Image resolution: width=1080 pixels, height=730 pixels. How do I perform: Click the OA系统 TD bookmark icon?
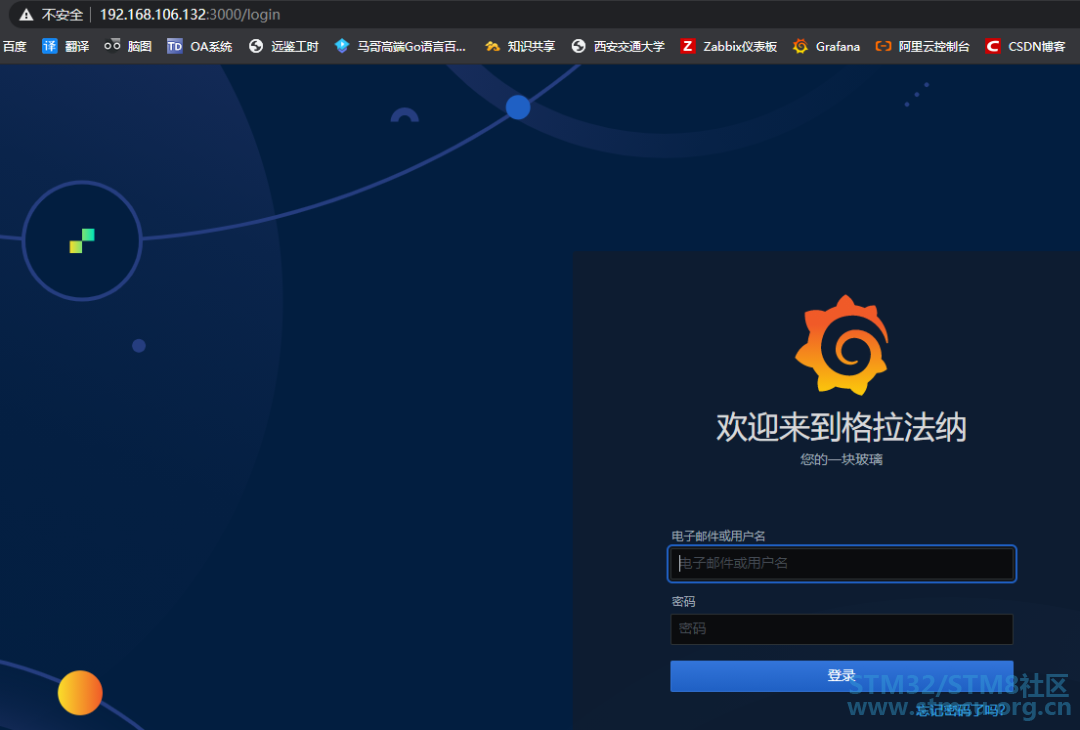pyautogui.click(x=175, y=46)
